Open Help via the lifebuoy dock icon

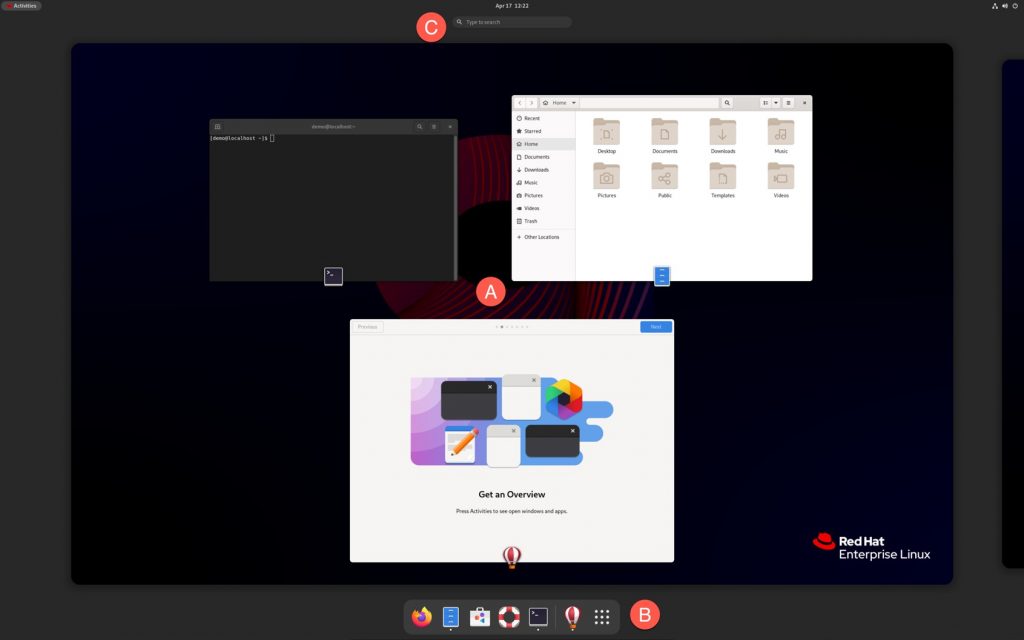pos(508,617)
